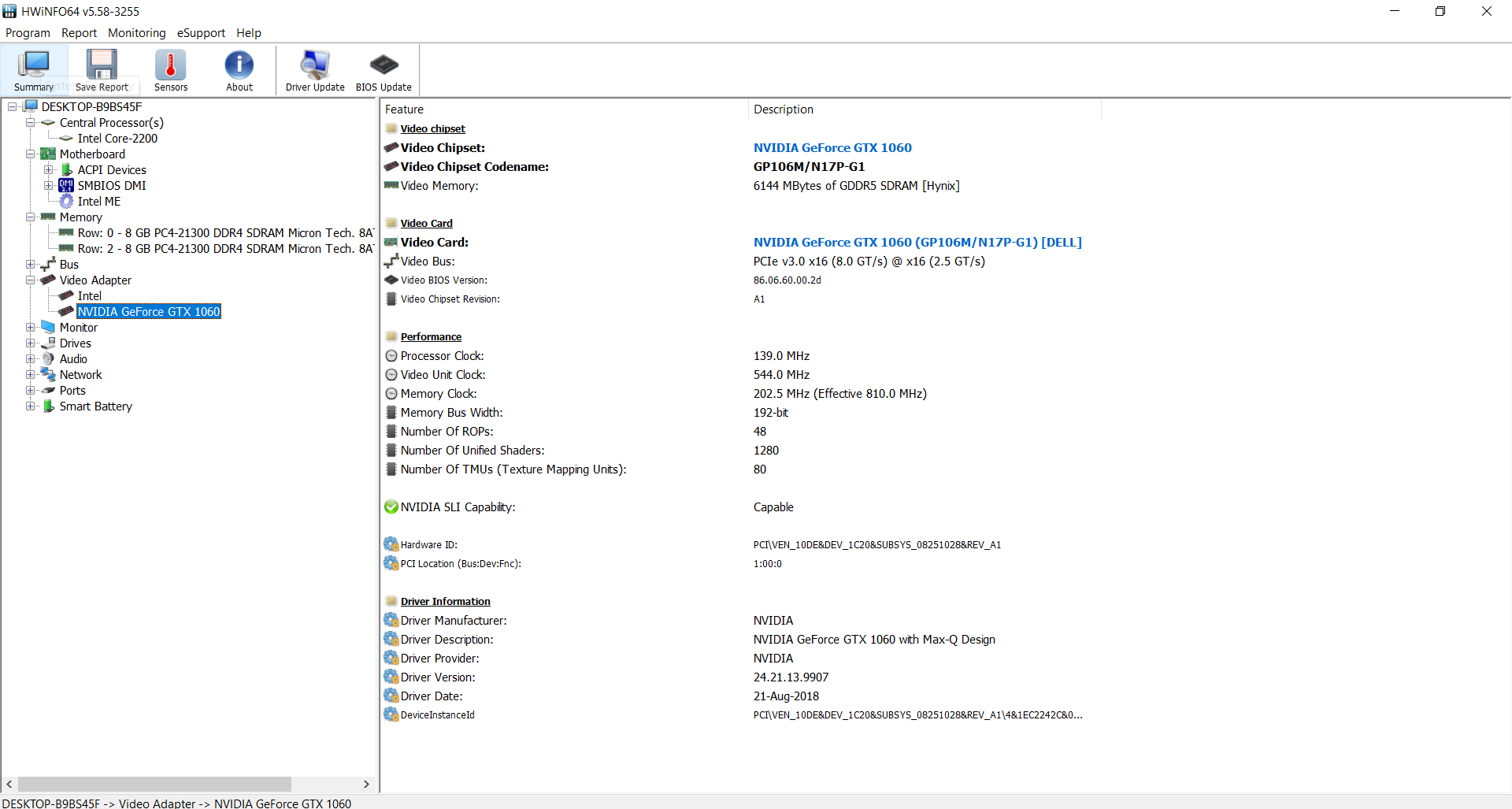Expand the Ports node
Screen dimensions: 1512x809
click(30, 390)
